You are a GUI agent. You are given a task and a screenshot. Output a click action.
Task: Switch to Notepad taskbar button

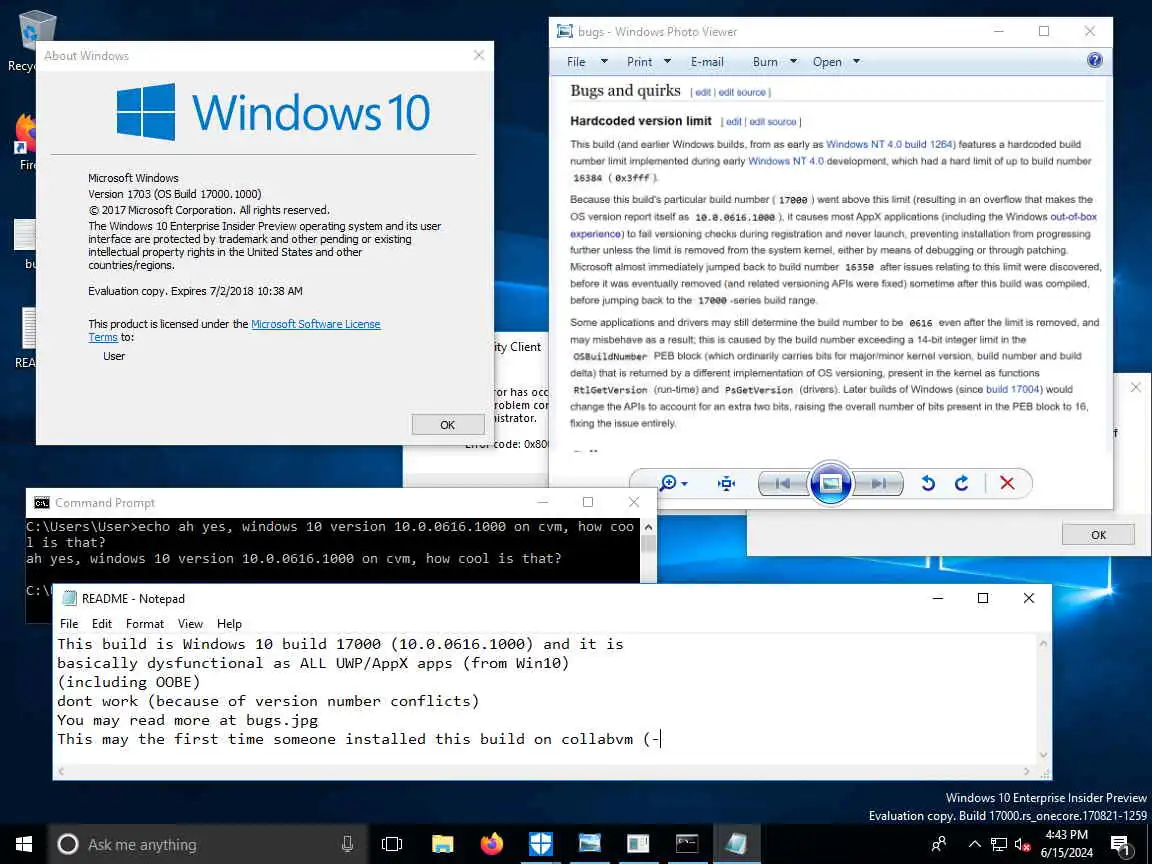pos(735,844)
